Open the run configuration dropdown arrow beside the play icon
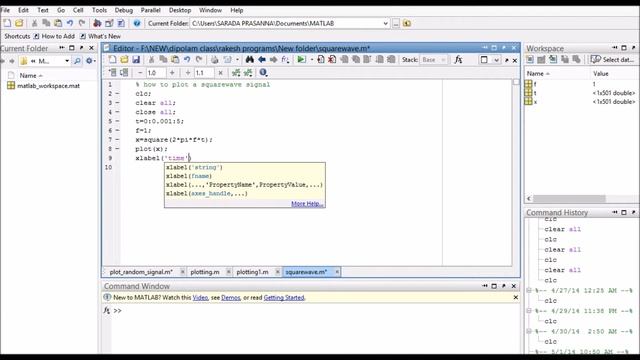Image resolution: width=640 pixels, height=360 pixels. coord(311,60)
